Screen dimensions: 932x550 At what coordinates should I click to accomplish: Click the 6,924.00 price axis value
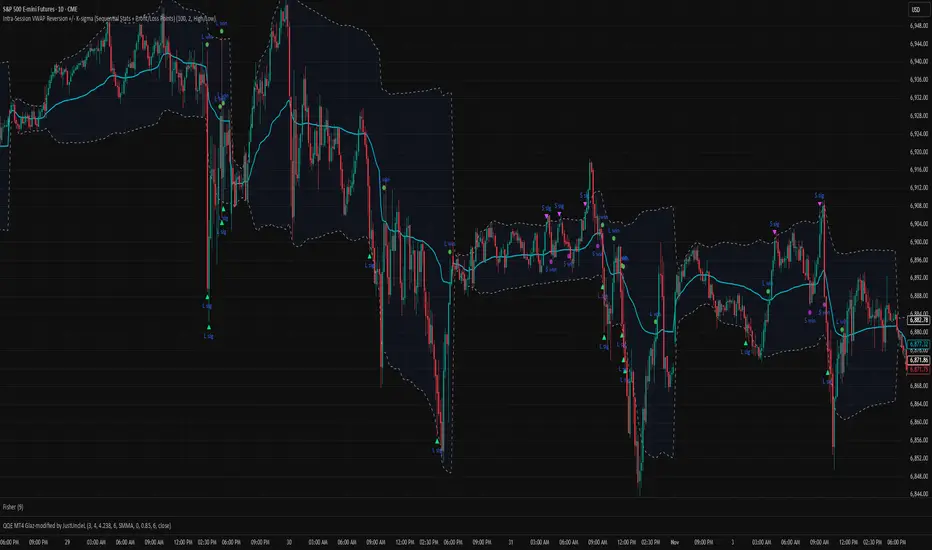tap(918, 134)
